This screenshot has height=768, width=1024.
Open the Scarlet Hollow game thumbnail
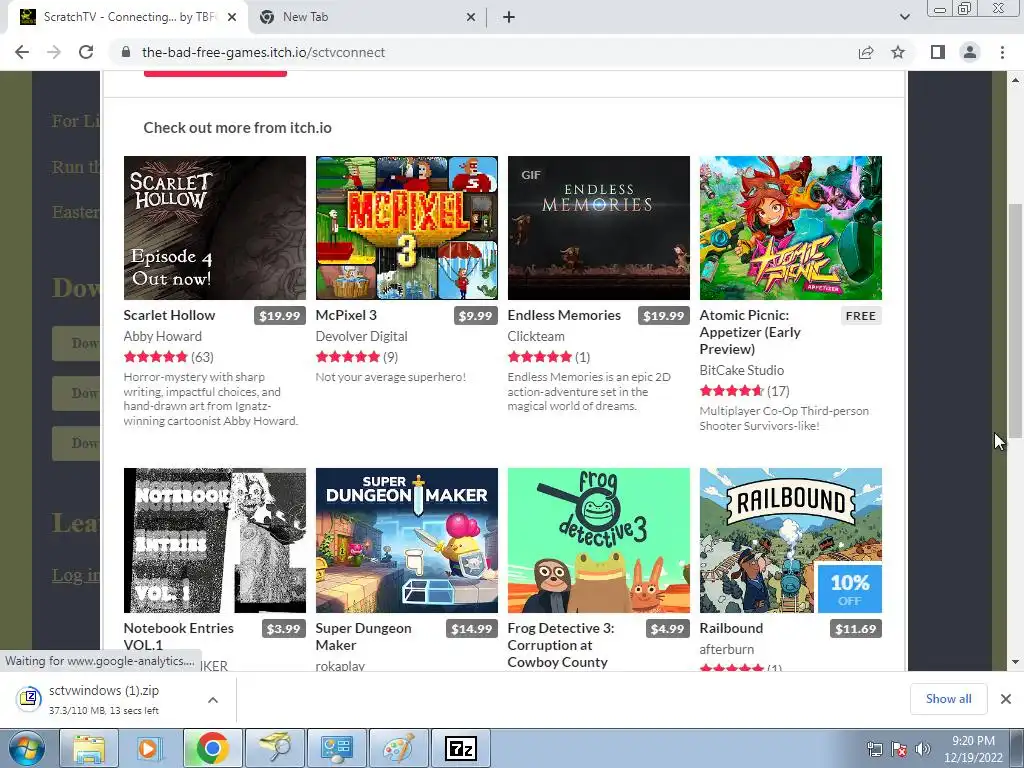coord(215,228)
